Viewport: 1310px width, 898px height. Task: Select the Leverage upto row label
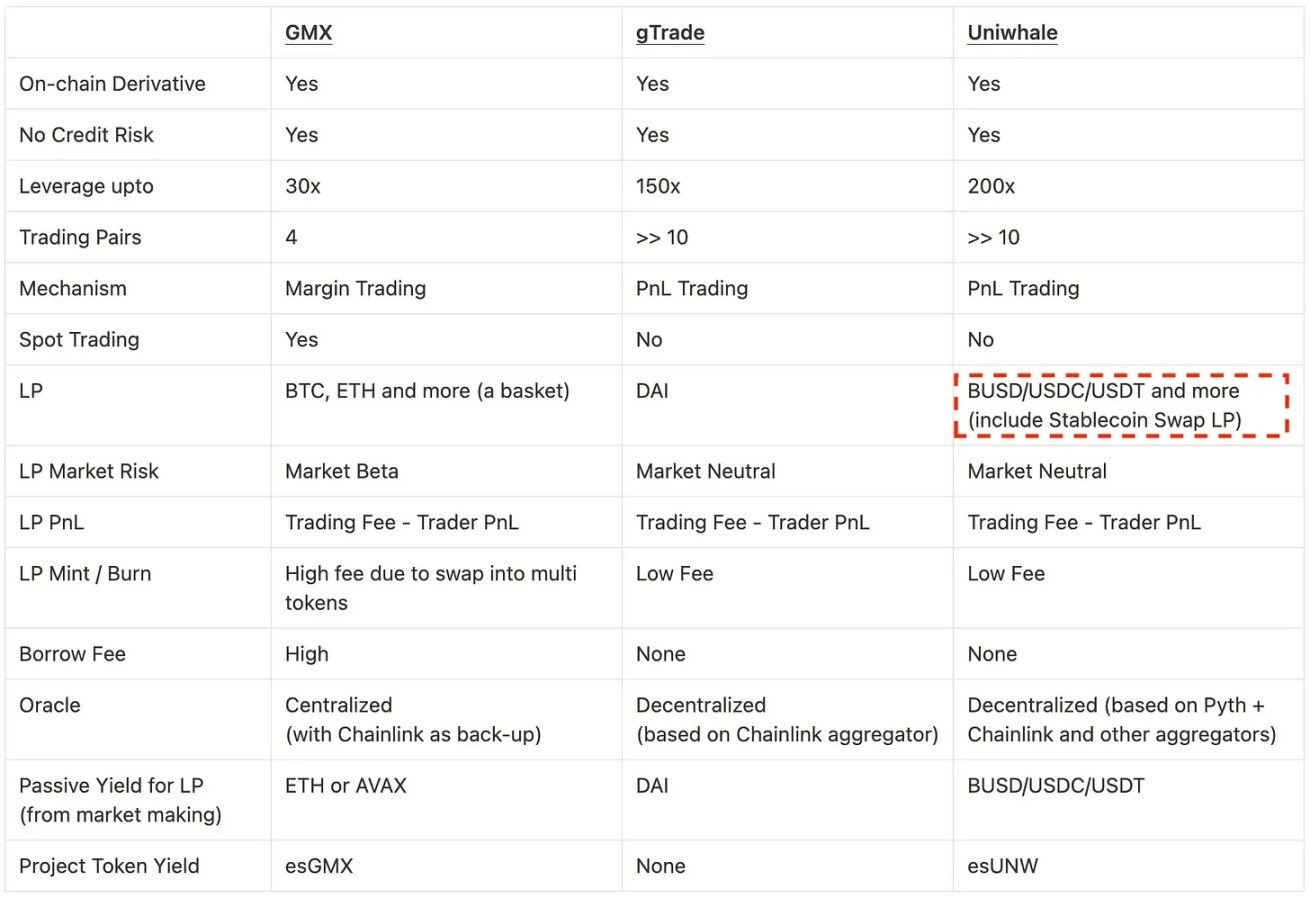tap(86, 187)
